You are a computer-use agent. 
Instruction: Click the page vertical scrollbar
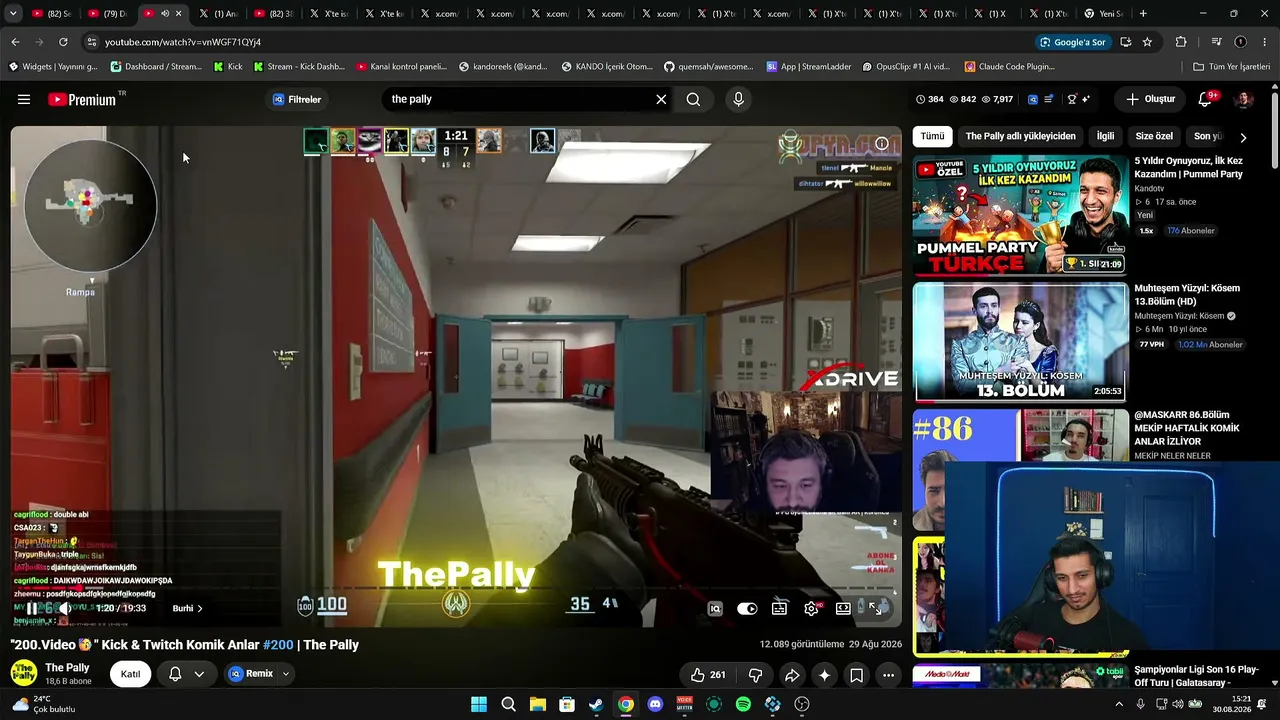point(1274,380)
